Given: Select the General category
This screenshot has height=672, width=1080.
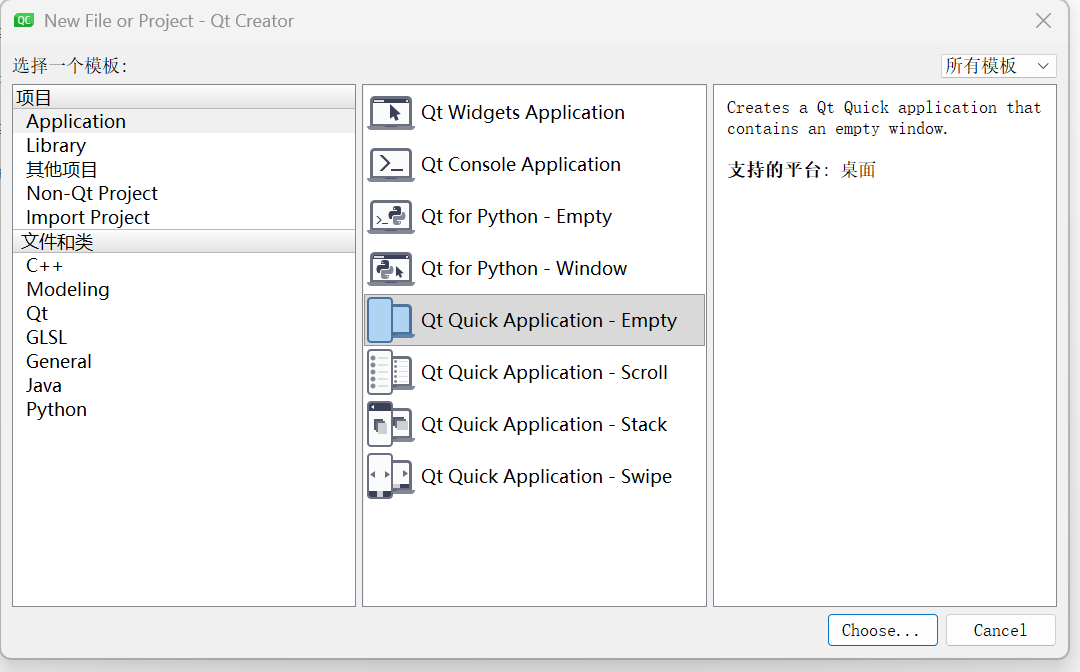Looking at the screenshot, I should (x=184, y=361).
